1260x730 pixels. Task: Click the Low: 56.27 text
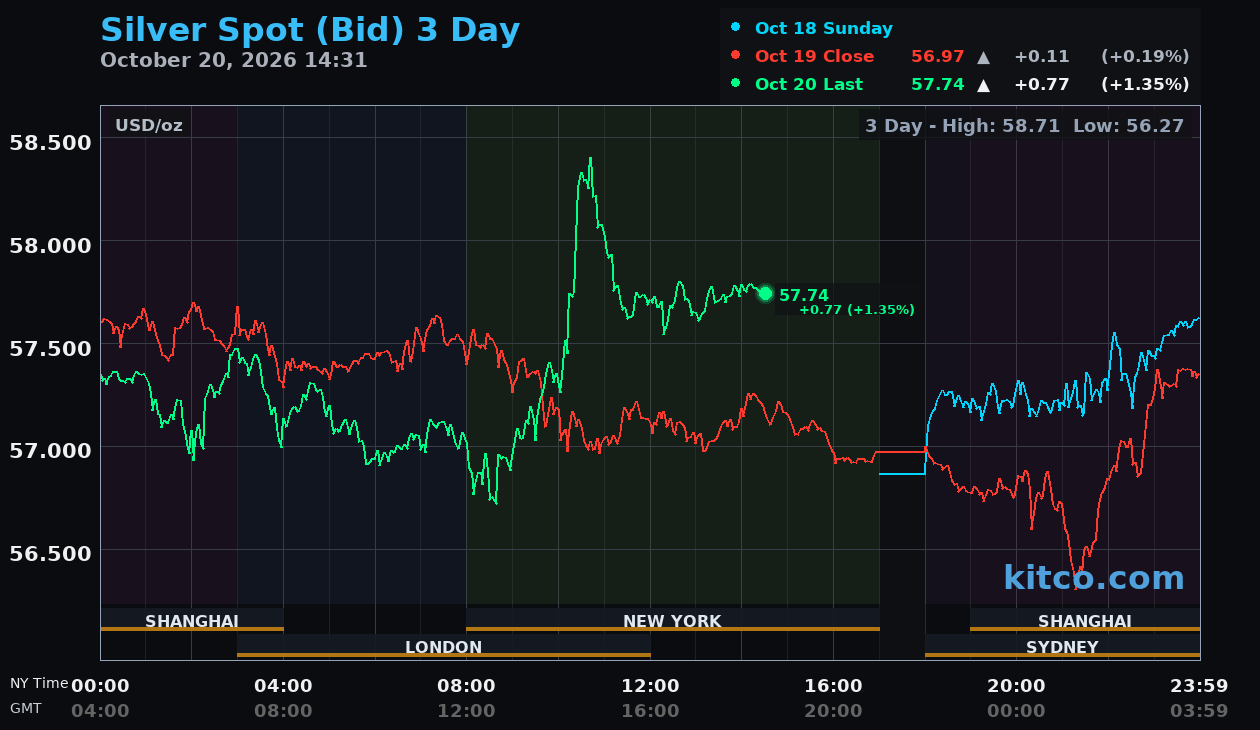click(x=1128, y=126)
